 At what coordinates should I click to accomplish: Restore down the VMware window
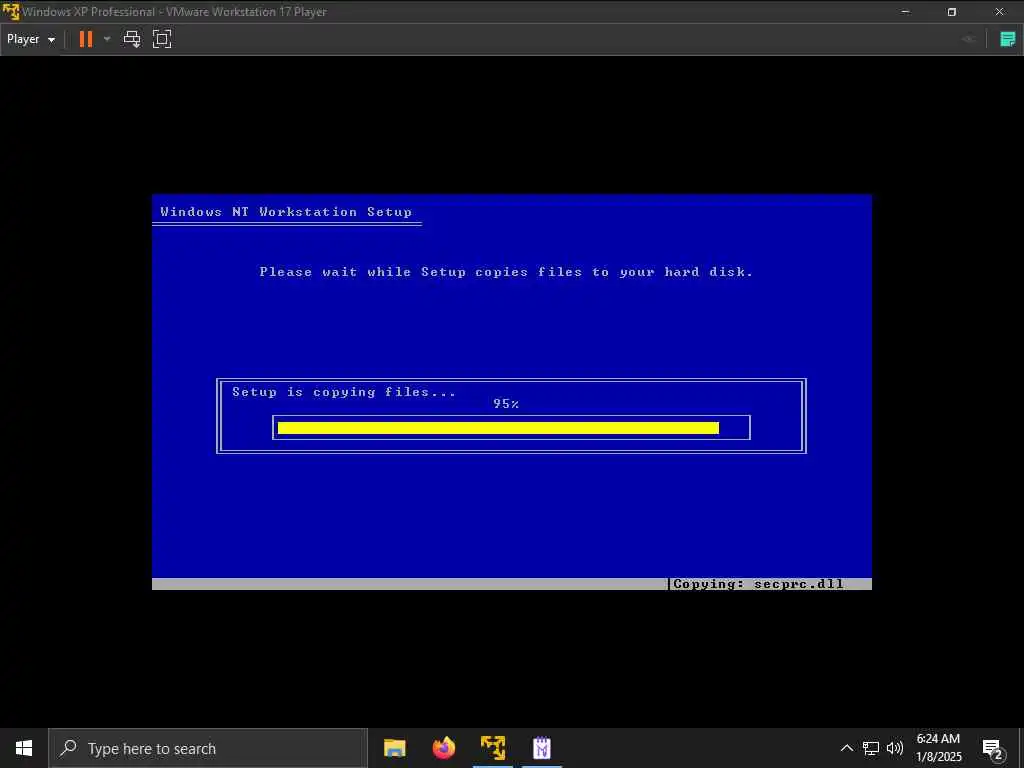(x=952, y=12)
